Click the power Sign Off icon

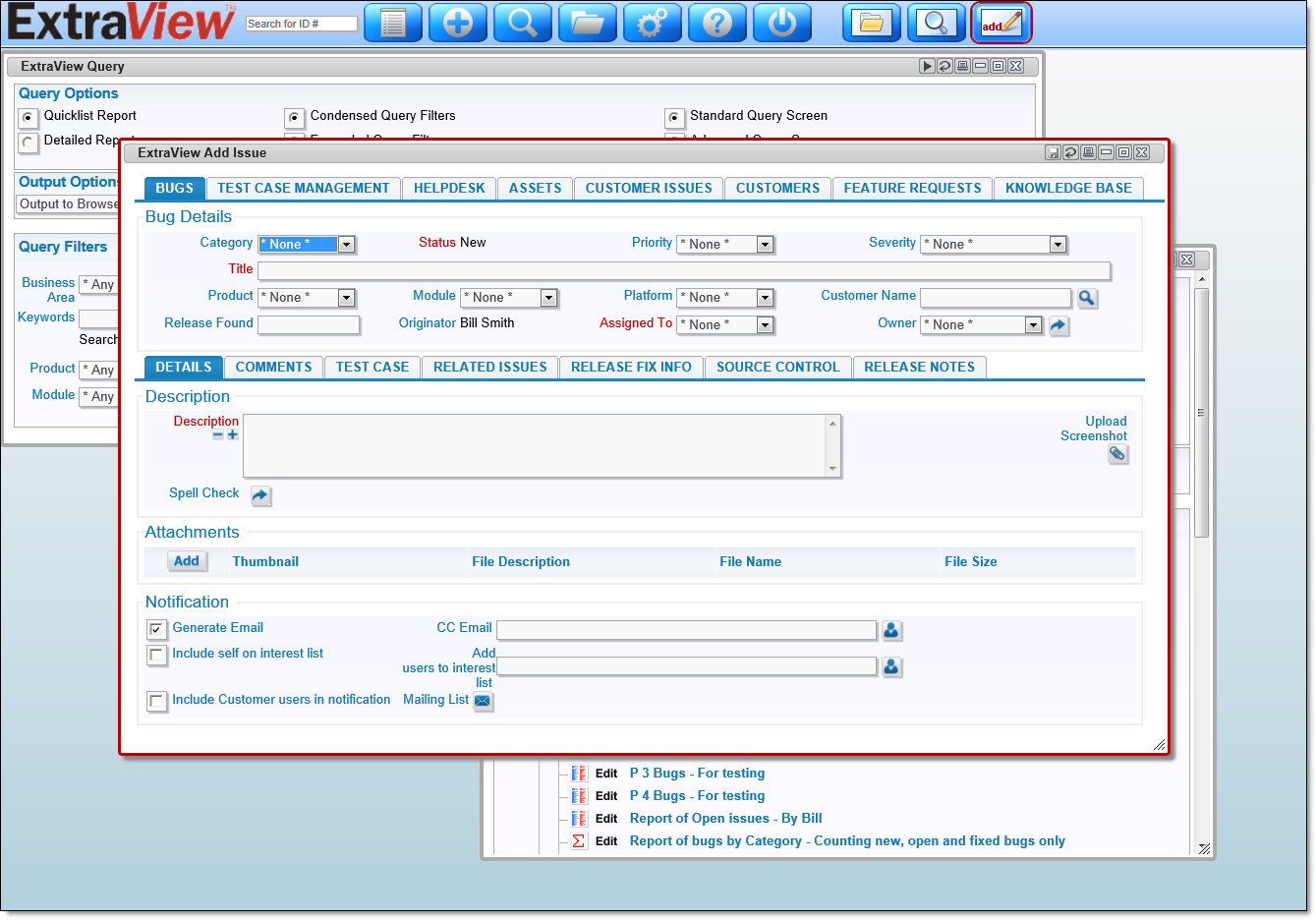pyautogui.click(x=781, y=23)
